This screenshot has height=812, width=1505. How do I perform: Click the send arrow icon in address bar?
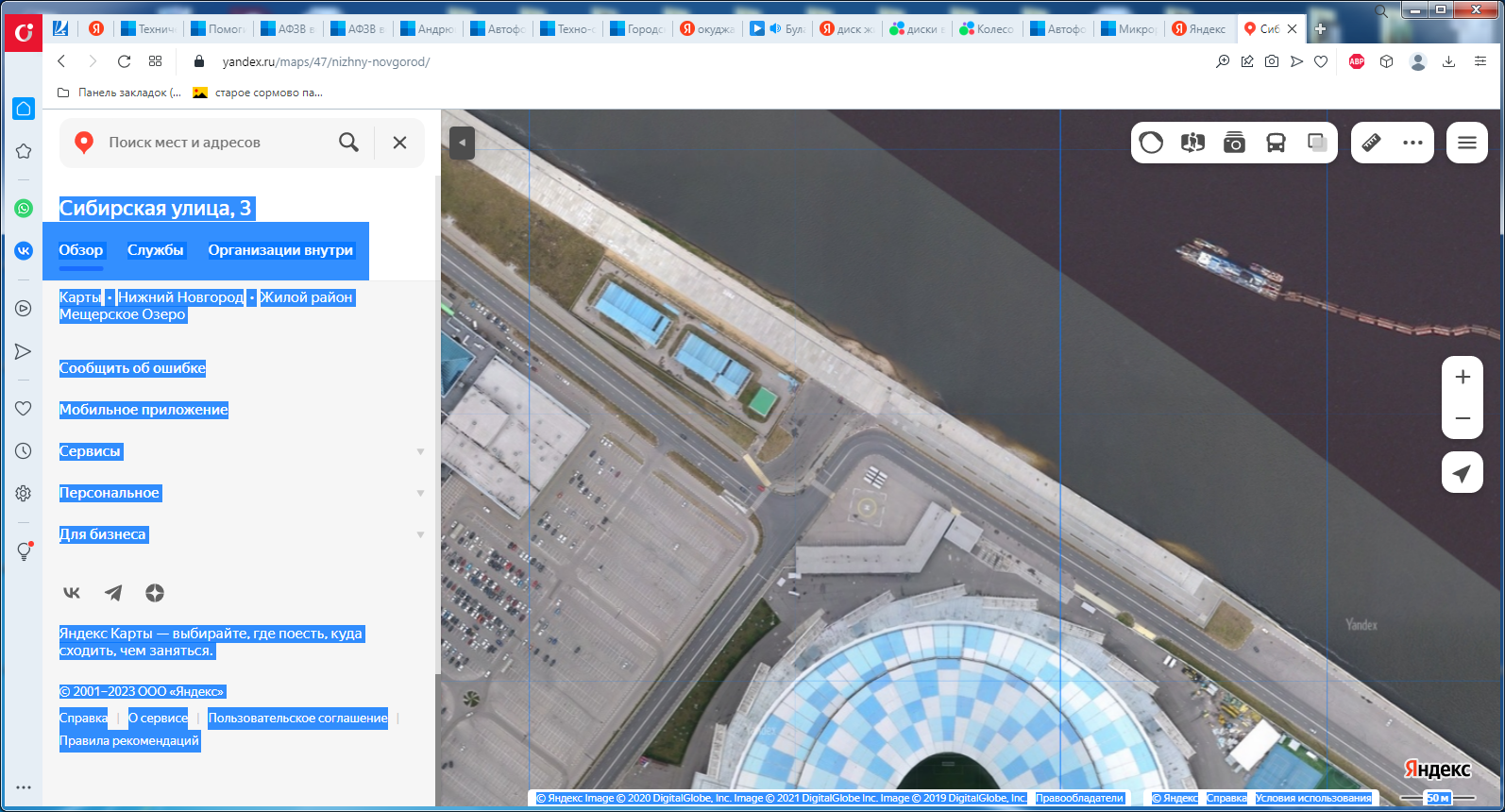pyautogui.click(x=1296, y=61)
